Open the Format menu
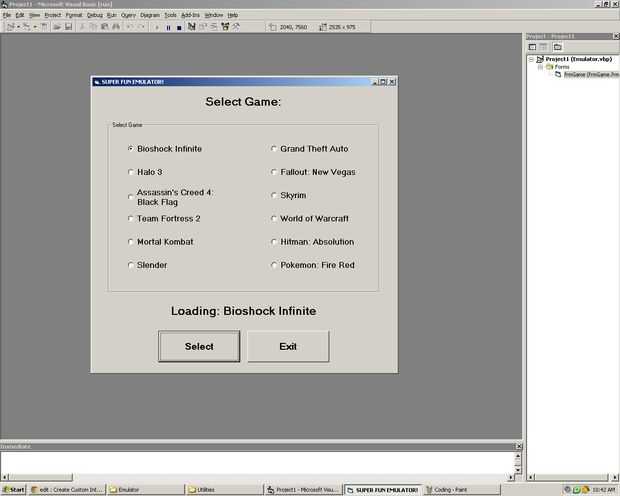This screenshot has width=620, height=496. [74, 15]
